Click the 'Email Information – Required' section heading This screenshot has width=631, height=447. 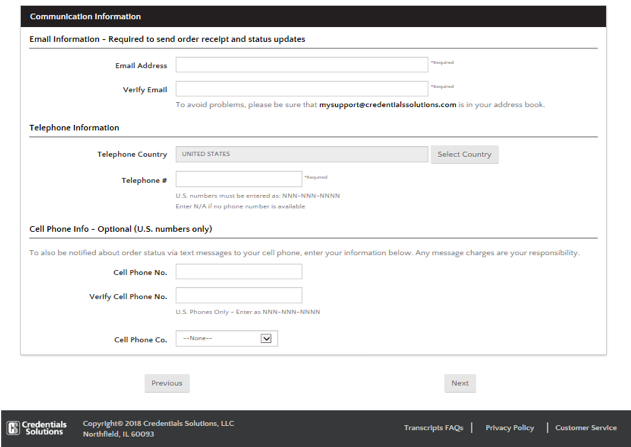point(167,39)
